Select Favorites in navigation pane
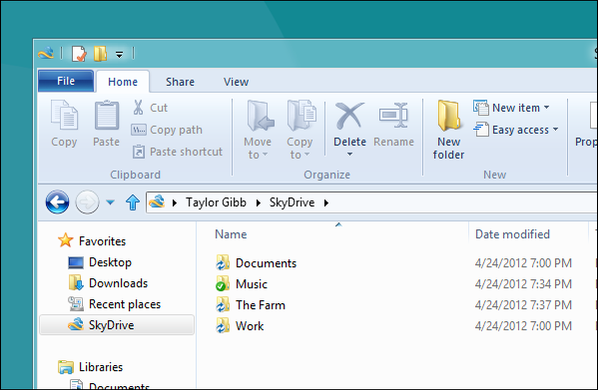The height and width of the screenshot is (390, 598). click(102, 241)
